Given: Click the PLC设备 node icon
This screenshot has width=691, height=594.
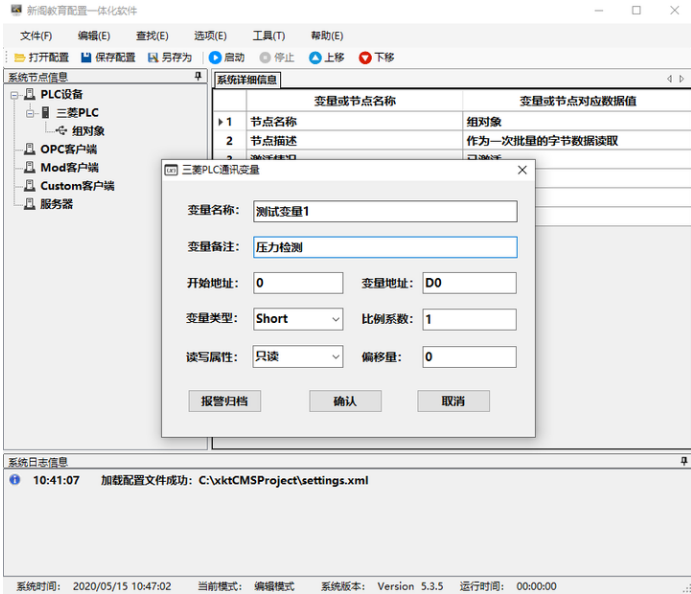Looking at the screenshot, I should coord(30,94).
